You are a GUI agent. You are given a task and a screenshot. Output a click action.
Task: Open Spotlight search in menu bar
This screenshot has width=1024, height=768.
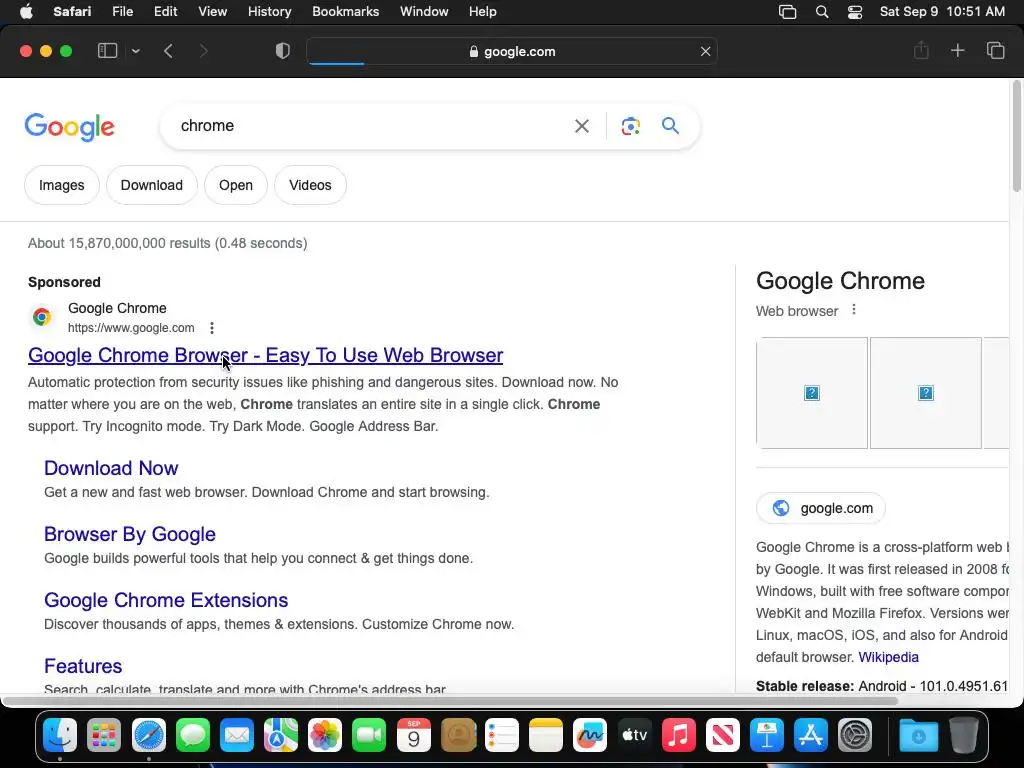tap(822, 12)
